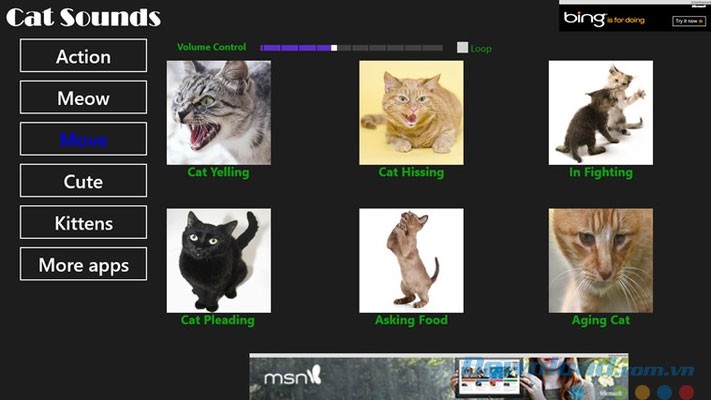Go to the Kittens category
This screenshot has height=400, width=711.
pyautogui.click(x=83, y=223)
